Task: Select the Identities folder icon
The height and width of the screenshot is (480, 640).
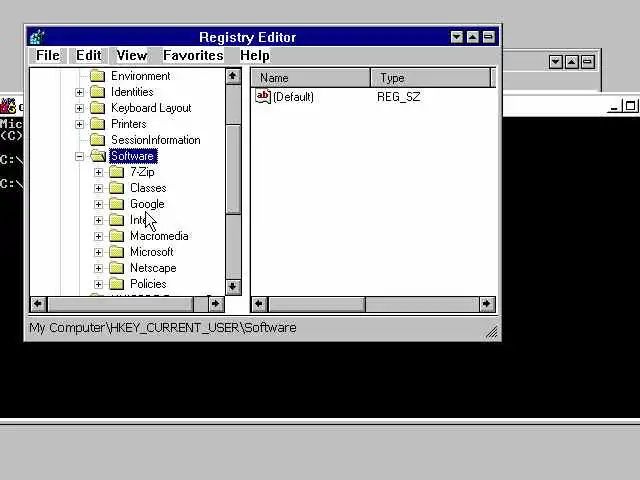Action: (97, 92)
